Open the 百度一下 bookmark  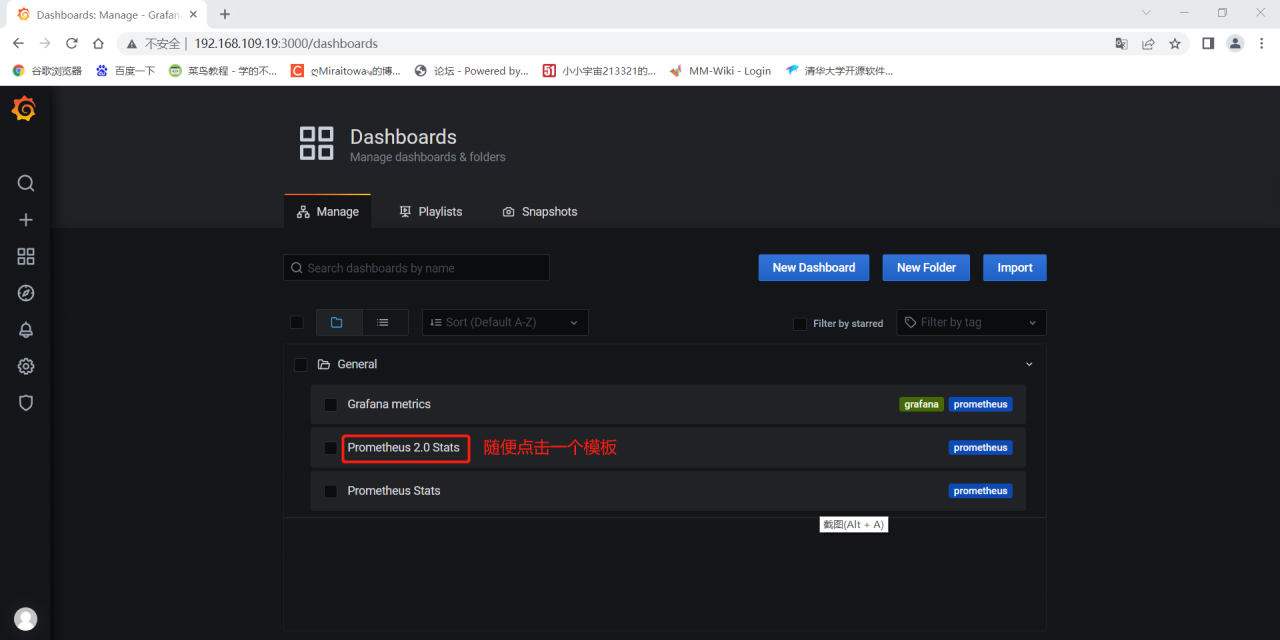pyautogui.click(x=126, y=71)
